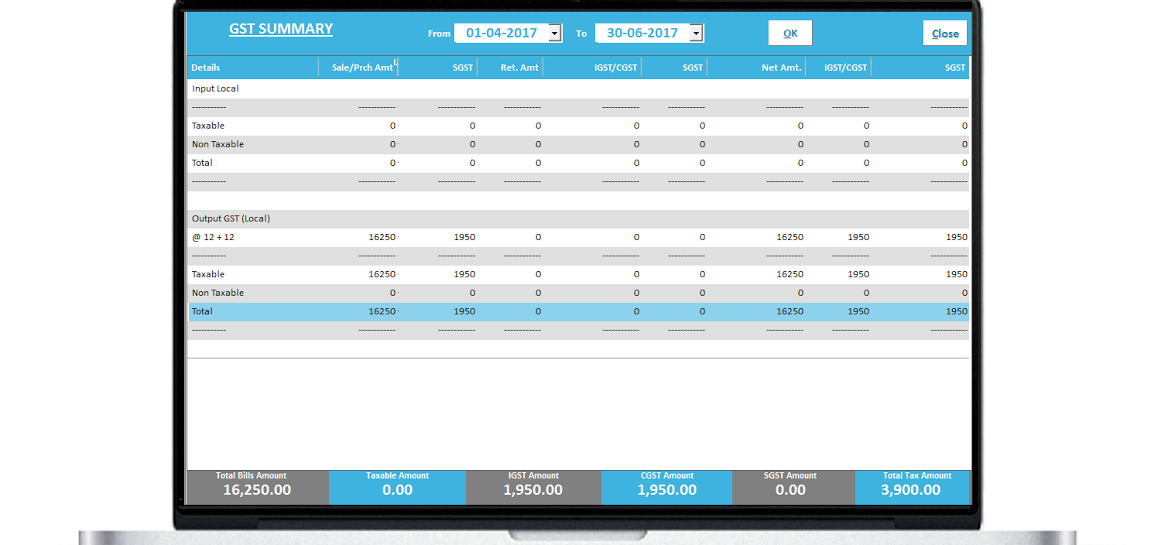Click the CGST Amount tile
Image resolution: width=1175 pixels, height=545 pixels.
pyautogui.click(x=666, y=487)
